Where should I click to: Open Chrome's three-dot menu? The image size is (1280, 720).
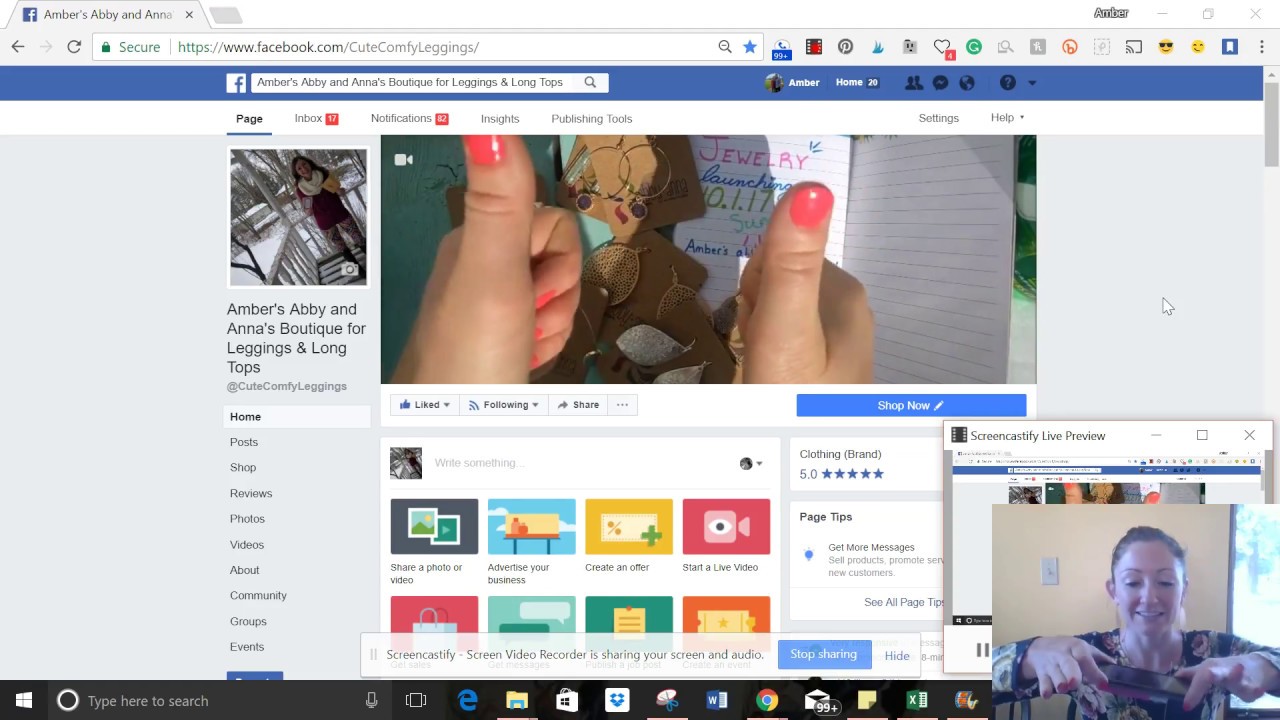coord(1261,47)
